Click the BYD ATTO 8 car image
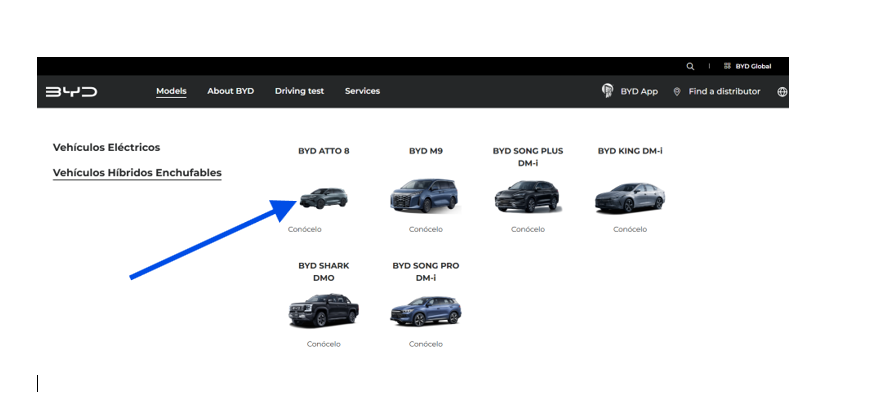Image resolution: width=887 pixels, height=407 pixels. [x=324, y=197]
